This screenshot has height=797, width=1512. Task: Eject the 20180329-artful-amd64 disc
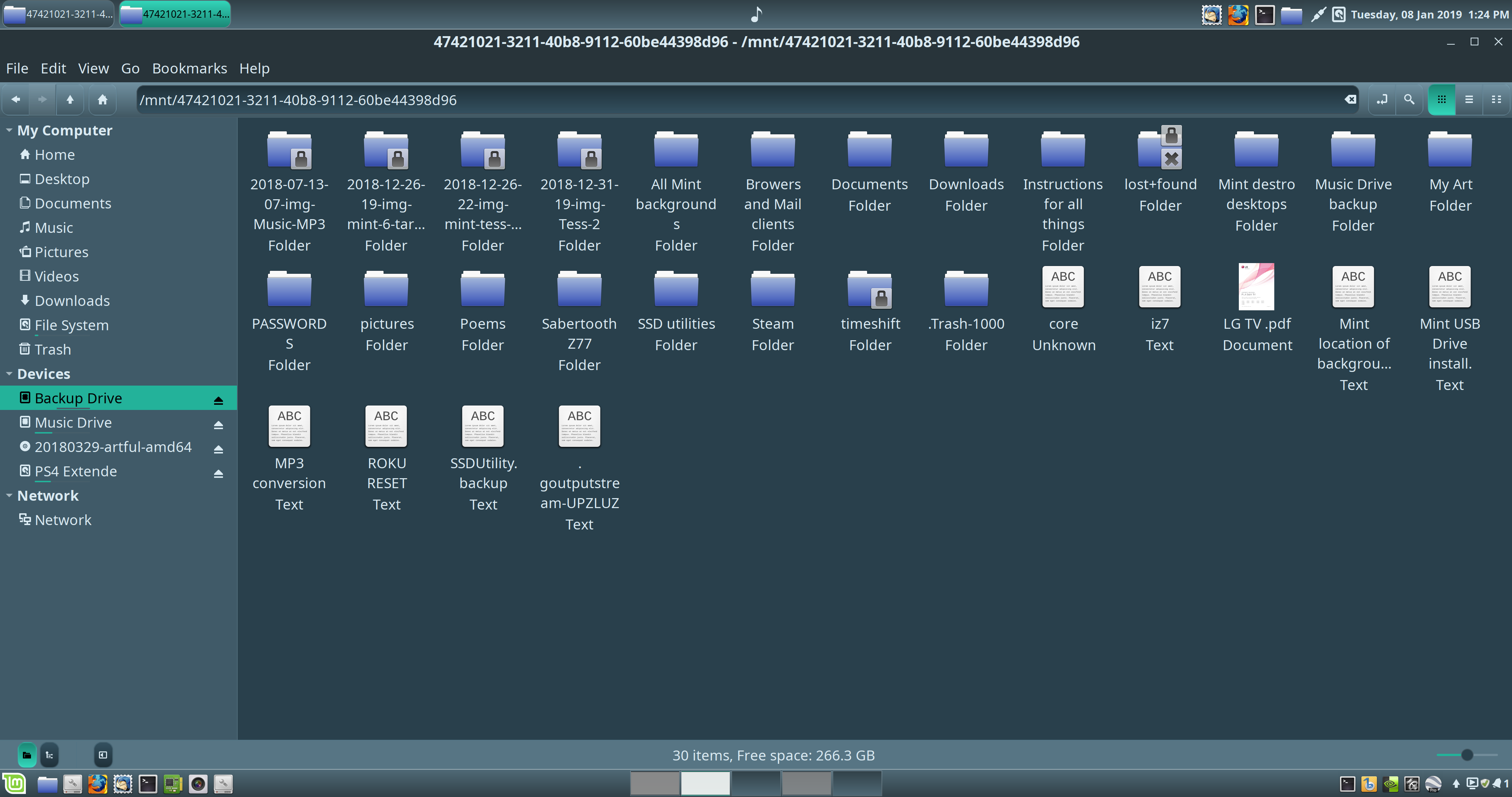pyautogui.click(x=219, y=449)
